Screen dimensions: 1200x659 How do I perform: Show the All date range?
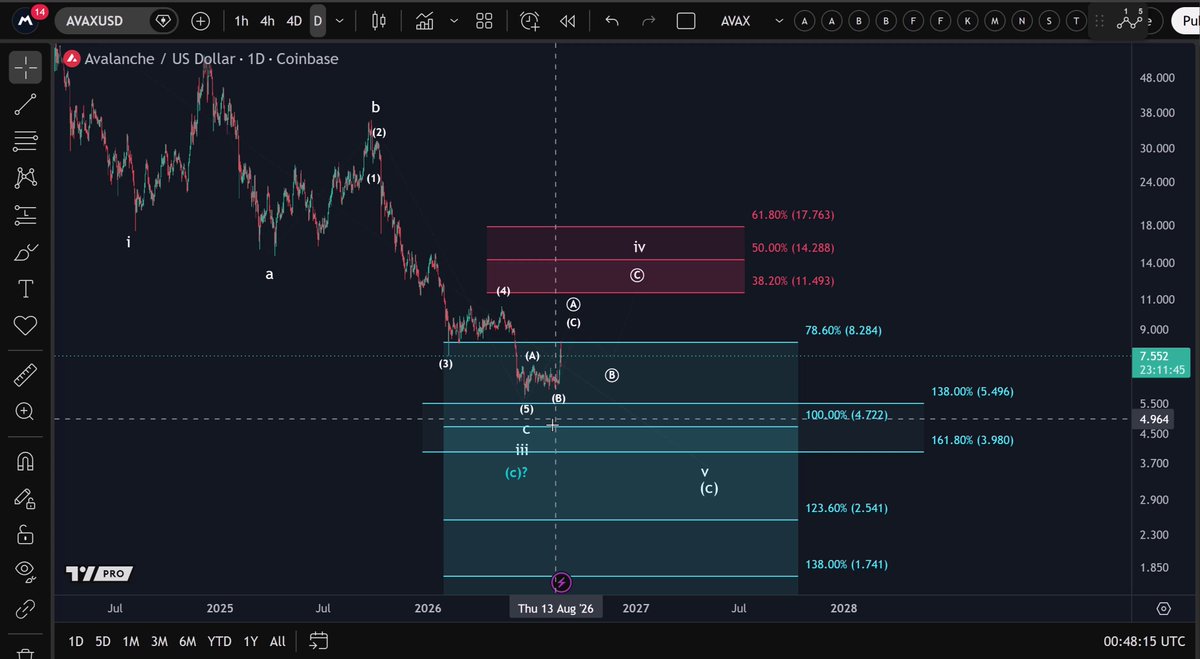(278, 641)
